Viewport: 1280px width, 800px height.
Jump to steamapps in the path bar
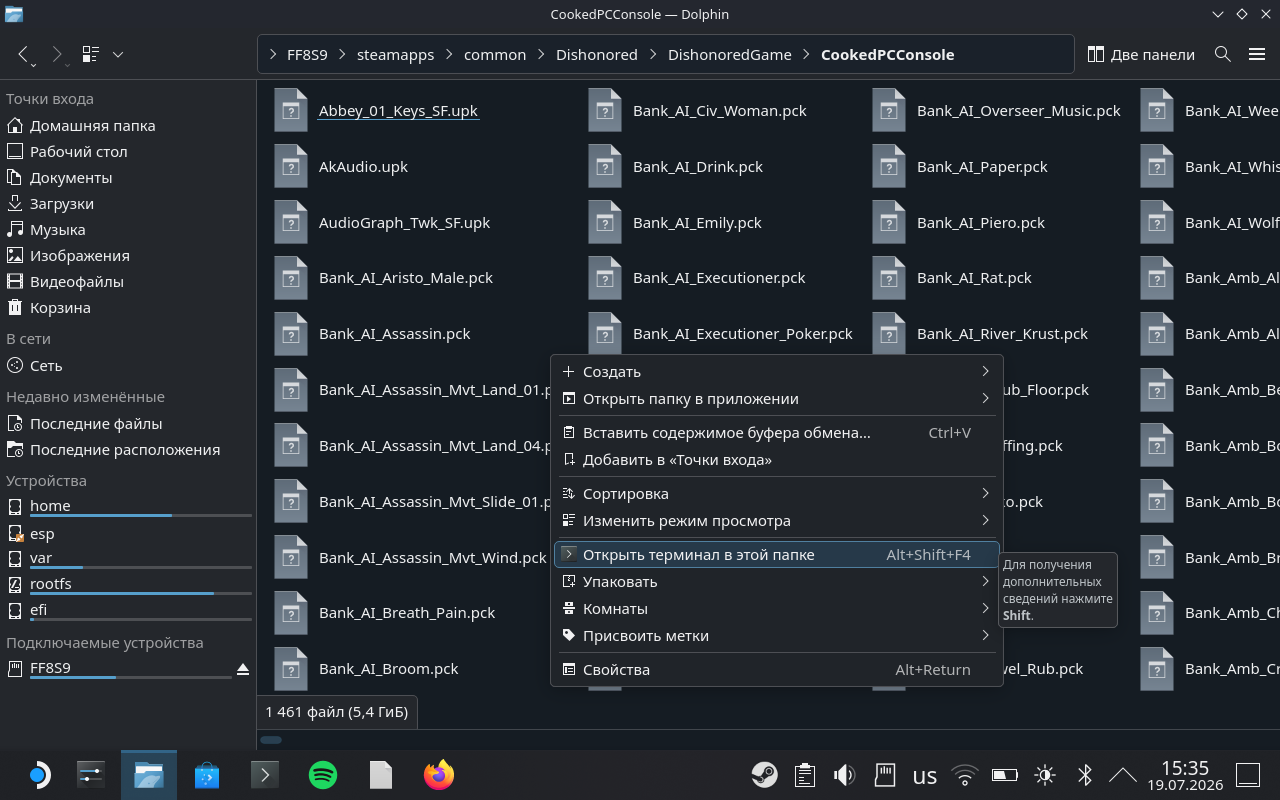tap(395, 55)
